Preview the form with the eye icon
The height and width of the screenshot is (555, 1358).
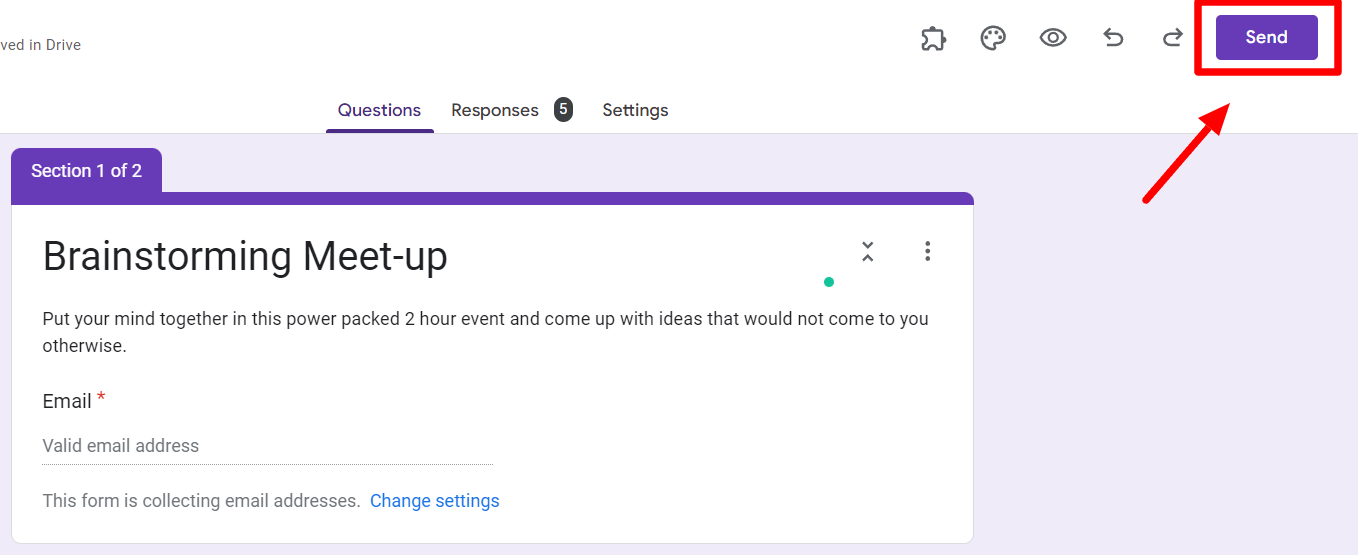[1053, 38]
